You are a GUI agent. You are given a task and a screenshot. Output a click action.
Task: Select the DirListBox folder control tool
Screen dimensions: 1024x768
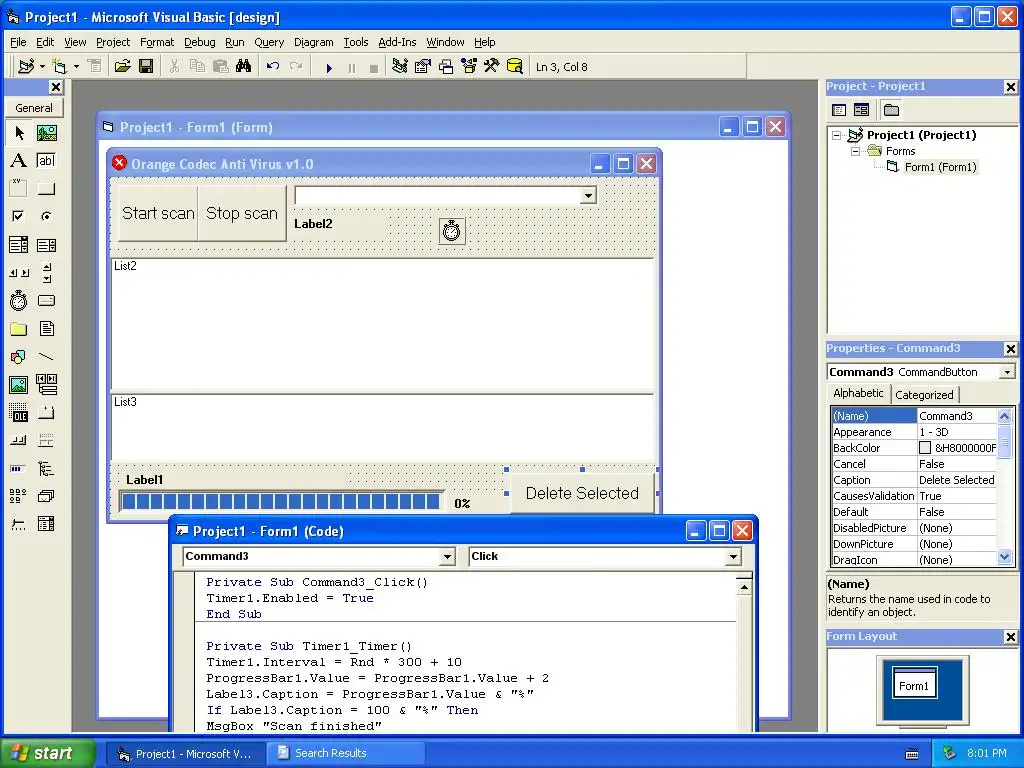coord(19,328)
